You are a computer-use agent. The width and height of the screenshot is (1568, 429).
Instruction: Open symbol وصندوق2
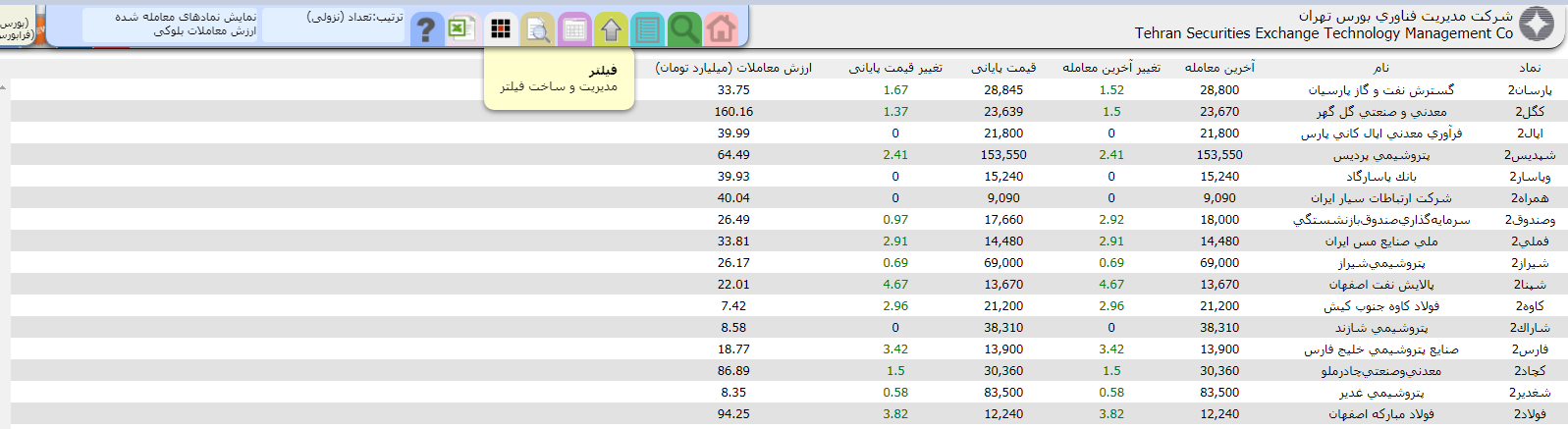tap(1530, 219)
